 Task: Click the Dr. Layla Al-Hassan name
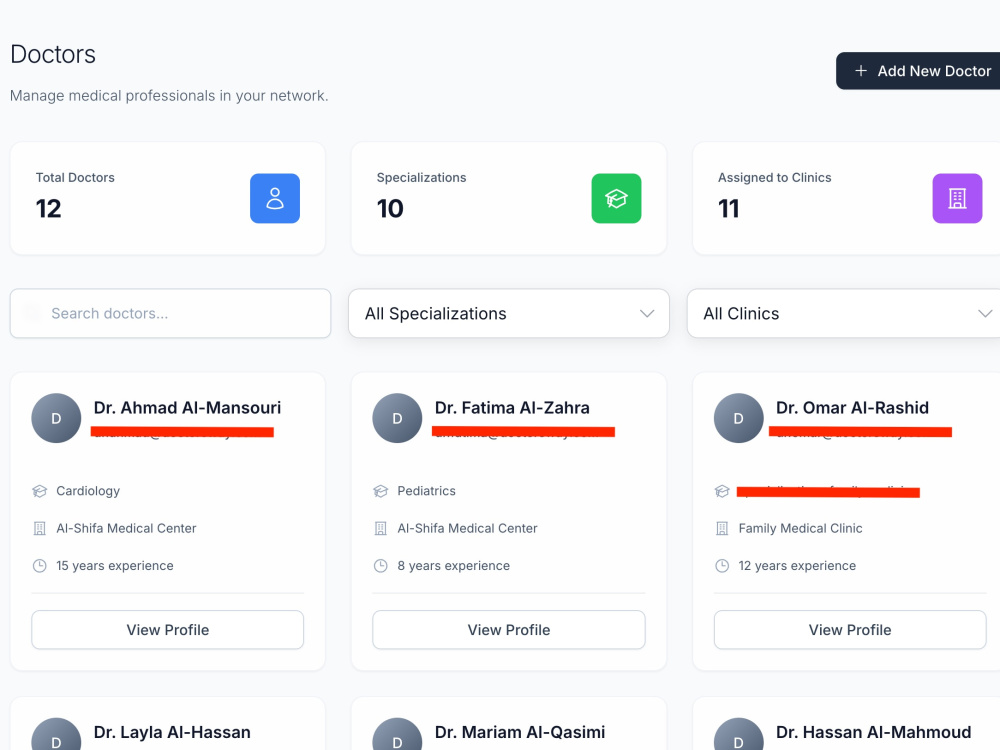(x=172, y=732)
